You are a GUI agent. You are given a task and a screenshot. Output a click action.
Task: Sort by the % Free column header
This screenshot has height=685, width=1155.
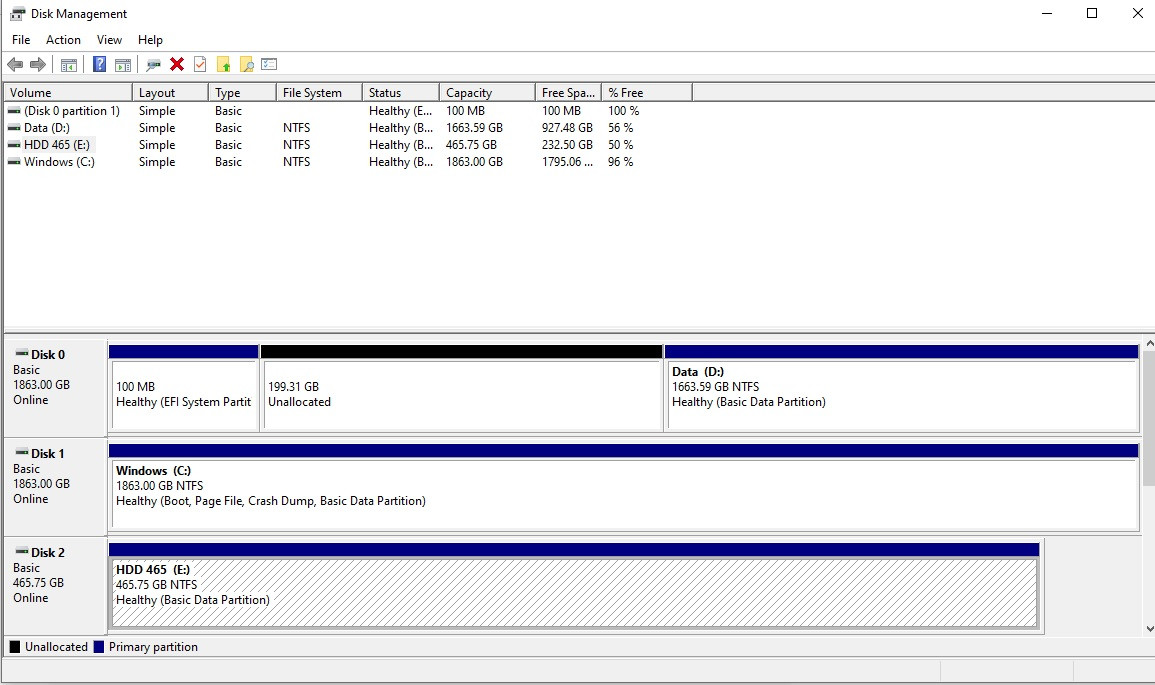coord(647,93)
